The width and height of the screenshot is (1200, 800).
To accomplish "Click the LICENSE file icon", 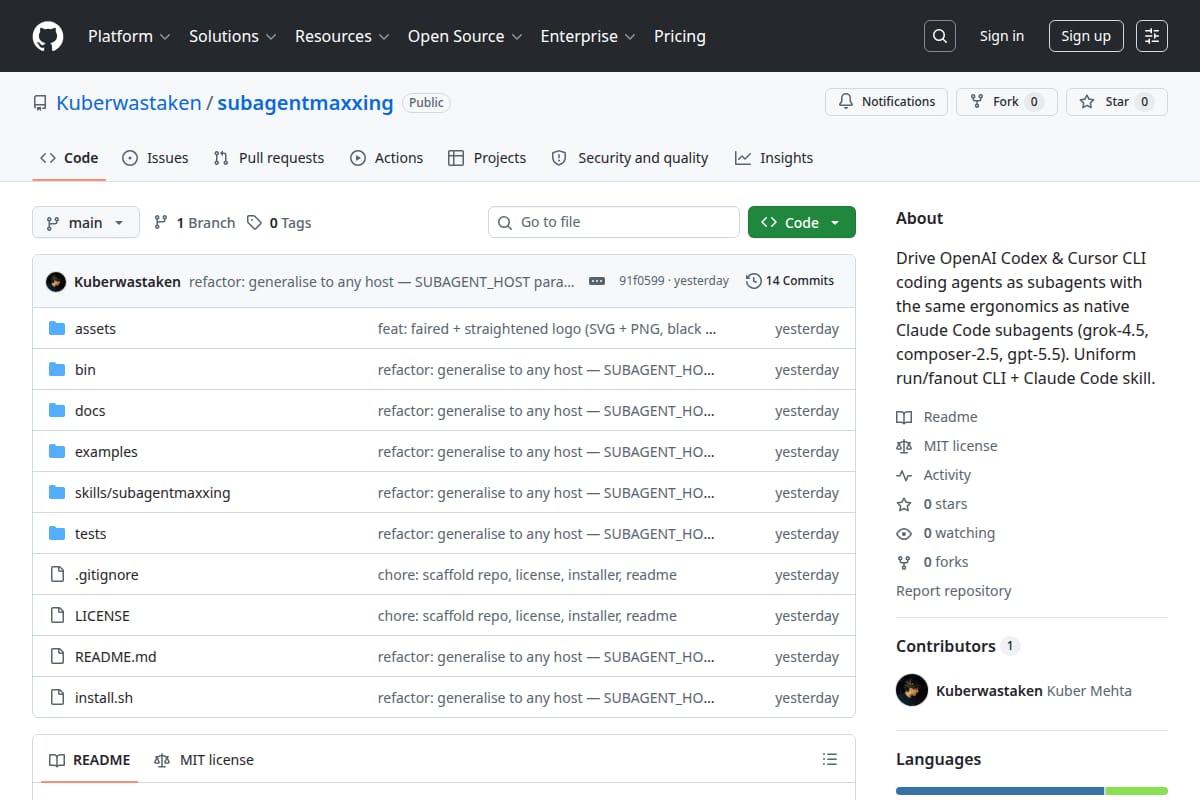I will coord(57,616).
